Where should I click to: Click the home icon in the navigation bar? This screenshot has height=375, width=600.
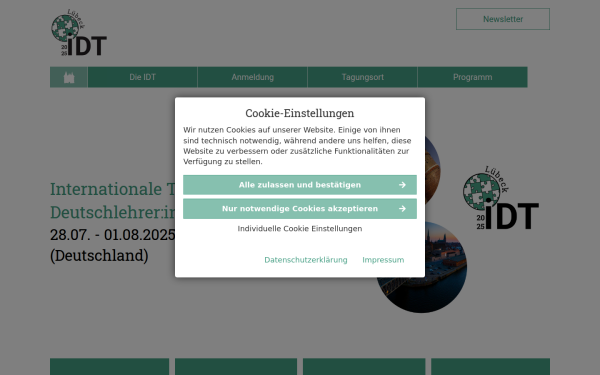pos(69,77)
